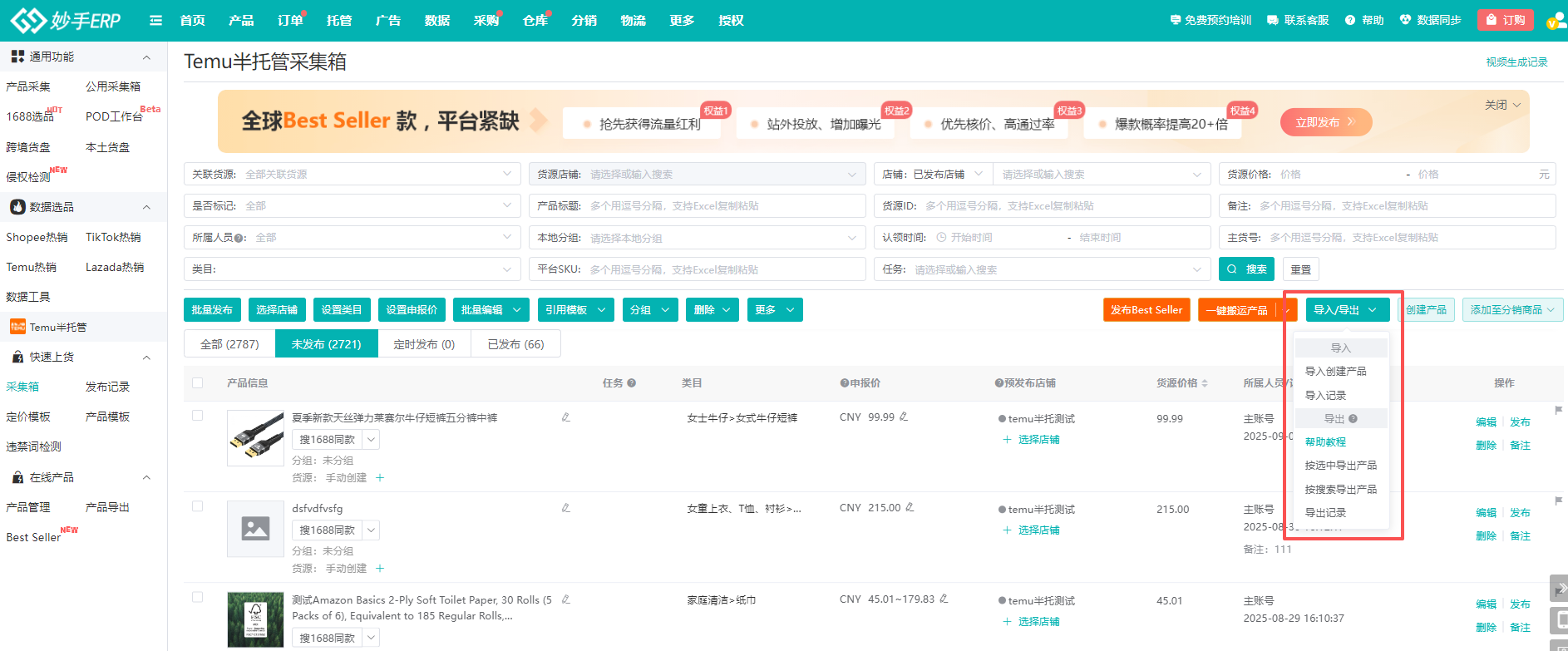1568x651 pixels.
Task: Open the 视频生成记录 link
Action: coord(1516,62)
